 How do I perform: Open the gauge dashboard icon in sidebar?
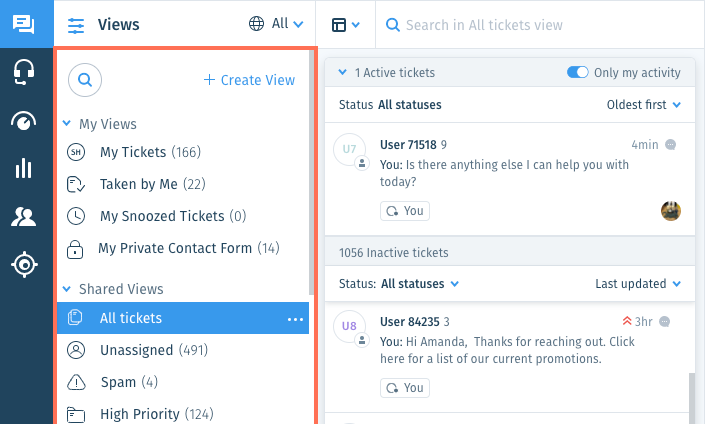click(x=24, y=121)
